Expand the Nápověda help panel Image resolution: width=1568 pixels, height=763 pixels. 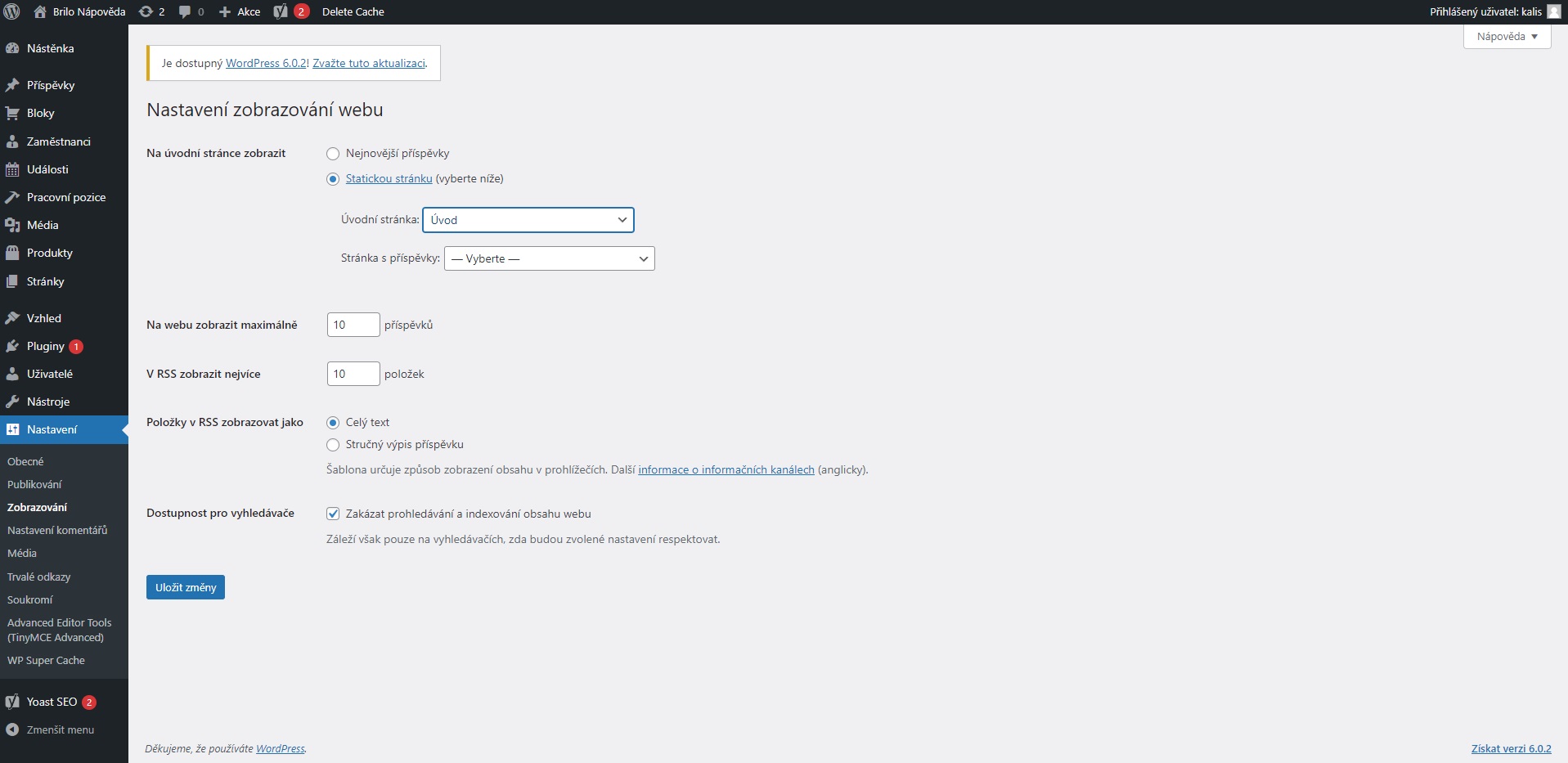1507,37
